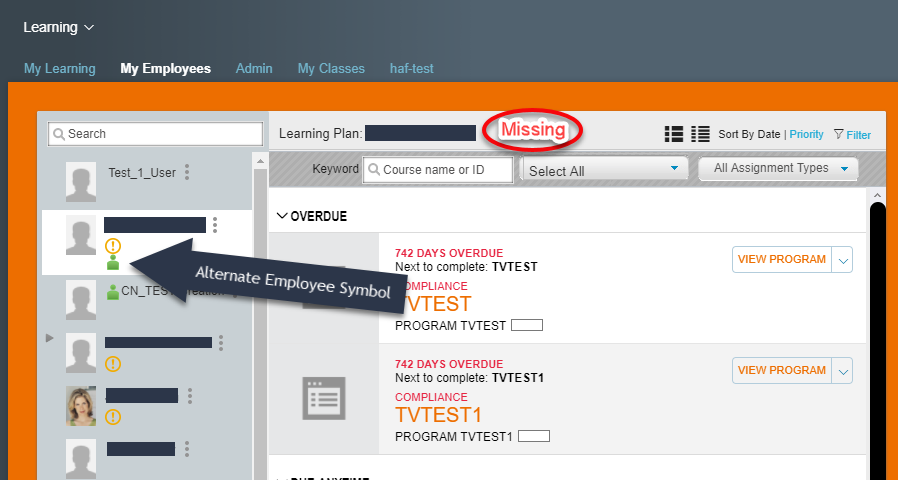Click the warning icon under the expandable employee

[x=113, y=364]
